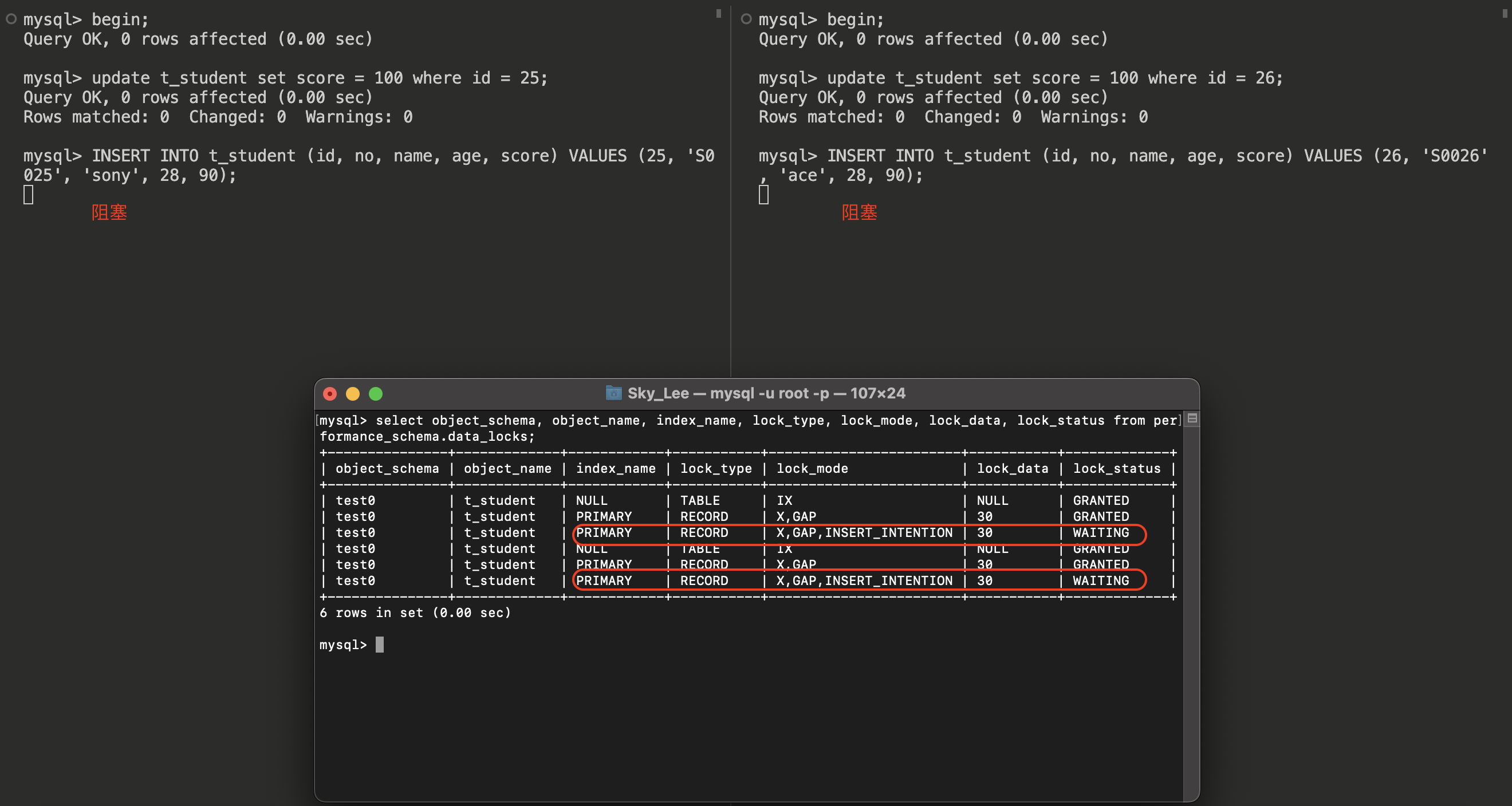Click the small marker at left pane's top-right
The width and height of the screenshot is (1512, 806).
(718, 14)
